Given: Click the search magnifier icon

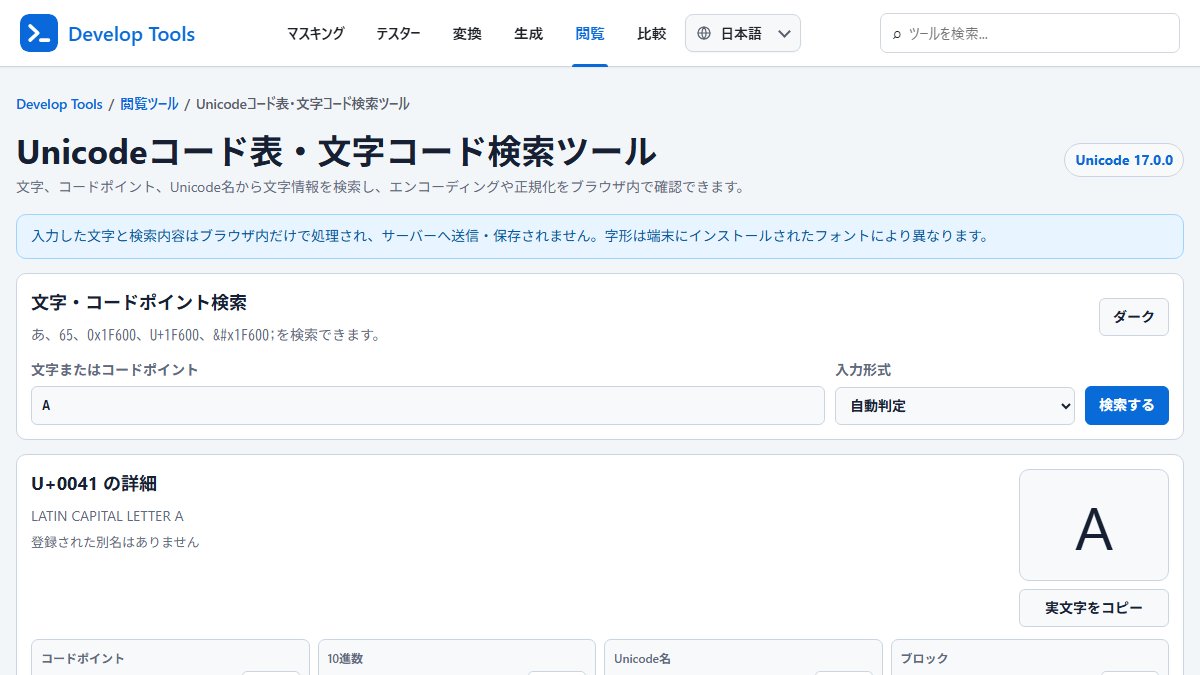Looking at the screenshot, I should tap(897, 34).
